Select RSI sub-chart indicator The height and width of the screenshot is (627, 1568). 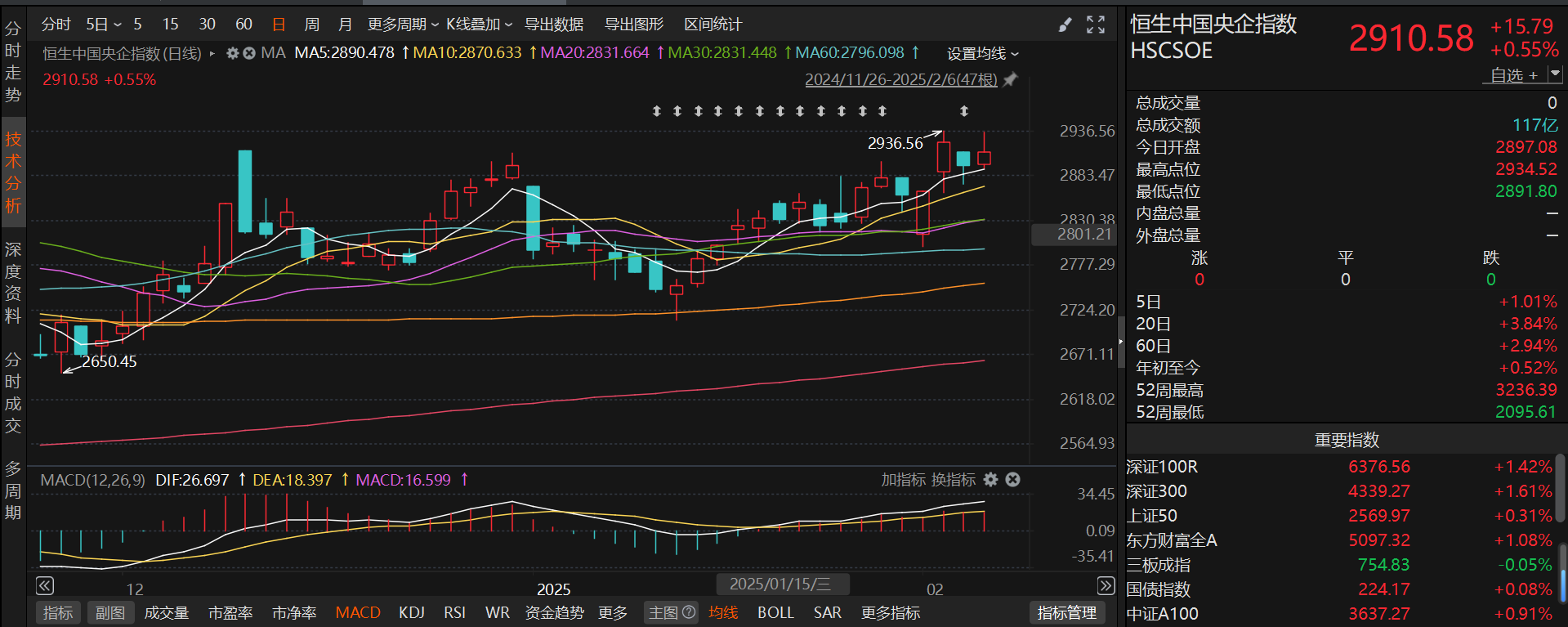455,613
